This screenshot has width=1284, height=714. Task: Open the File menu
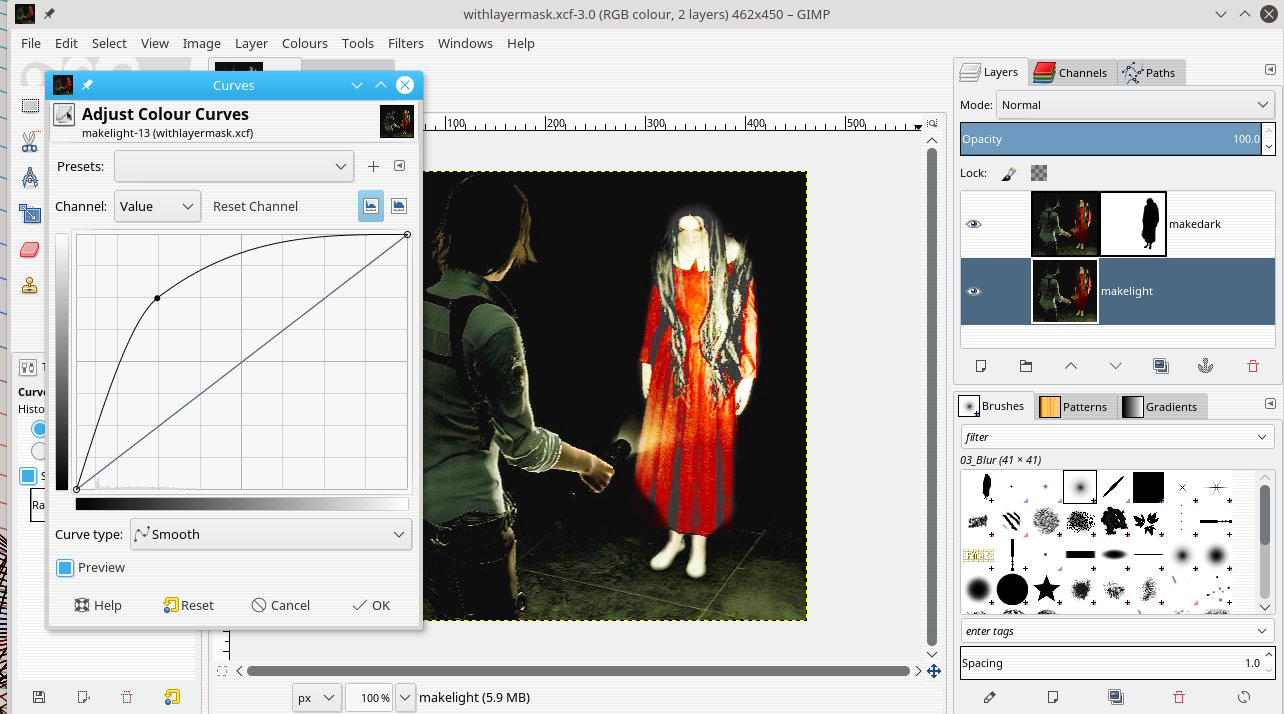point(31,43)
